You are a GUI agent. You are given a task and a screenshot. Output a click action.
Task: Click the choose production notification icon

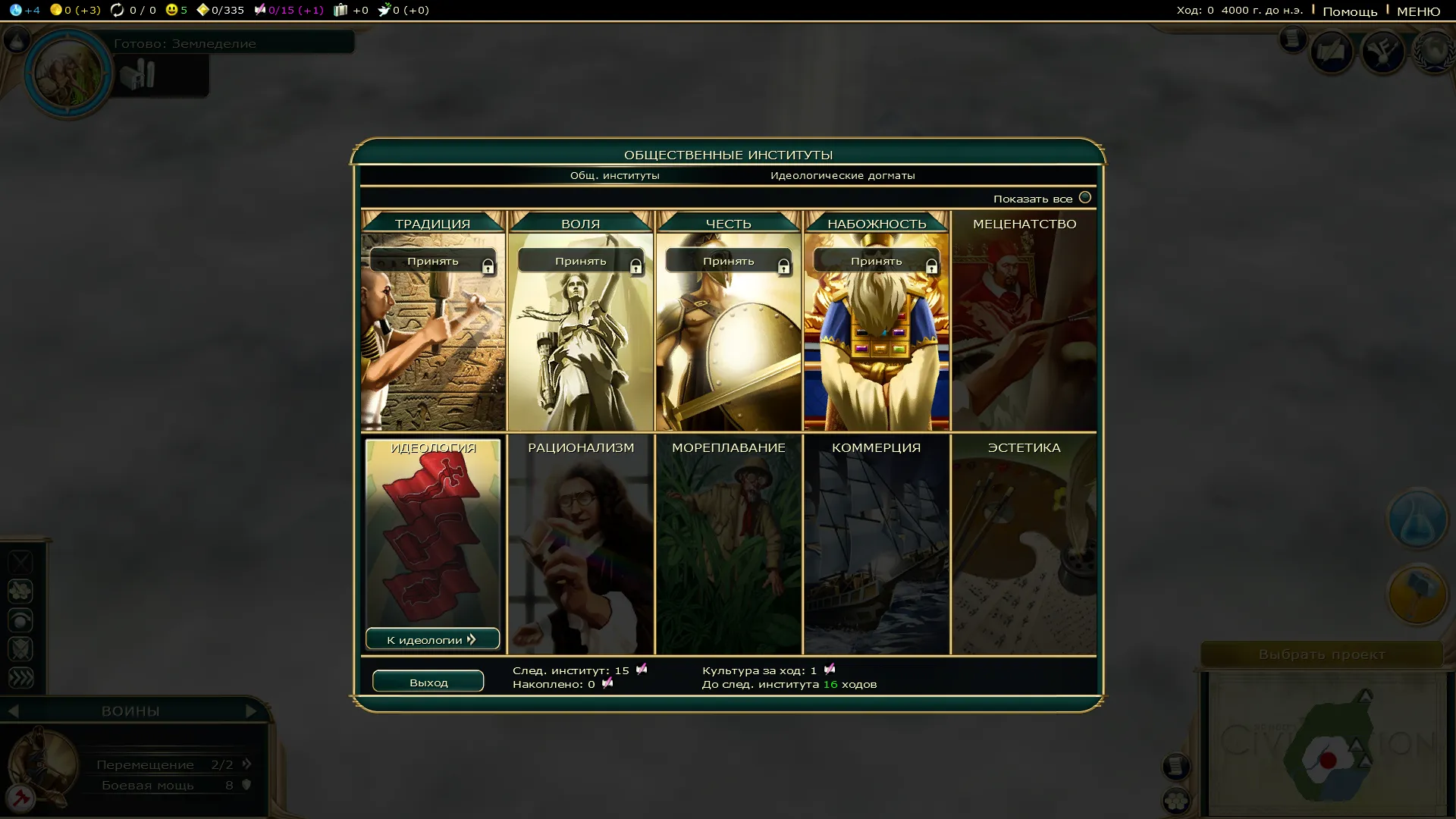click(1417, 595)
